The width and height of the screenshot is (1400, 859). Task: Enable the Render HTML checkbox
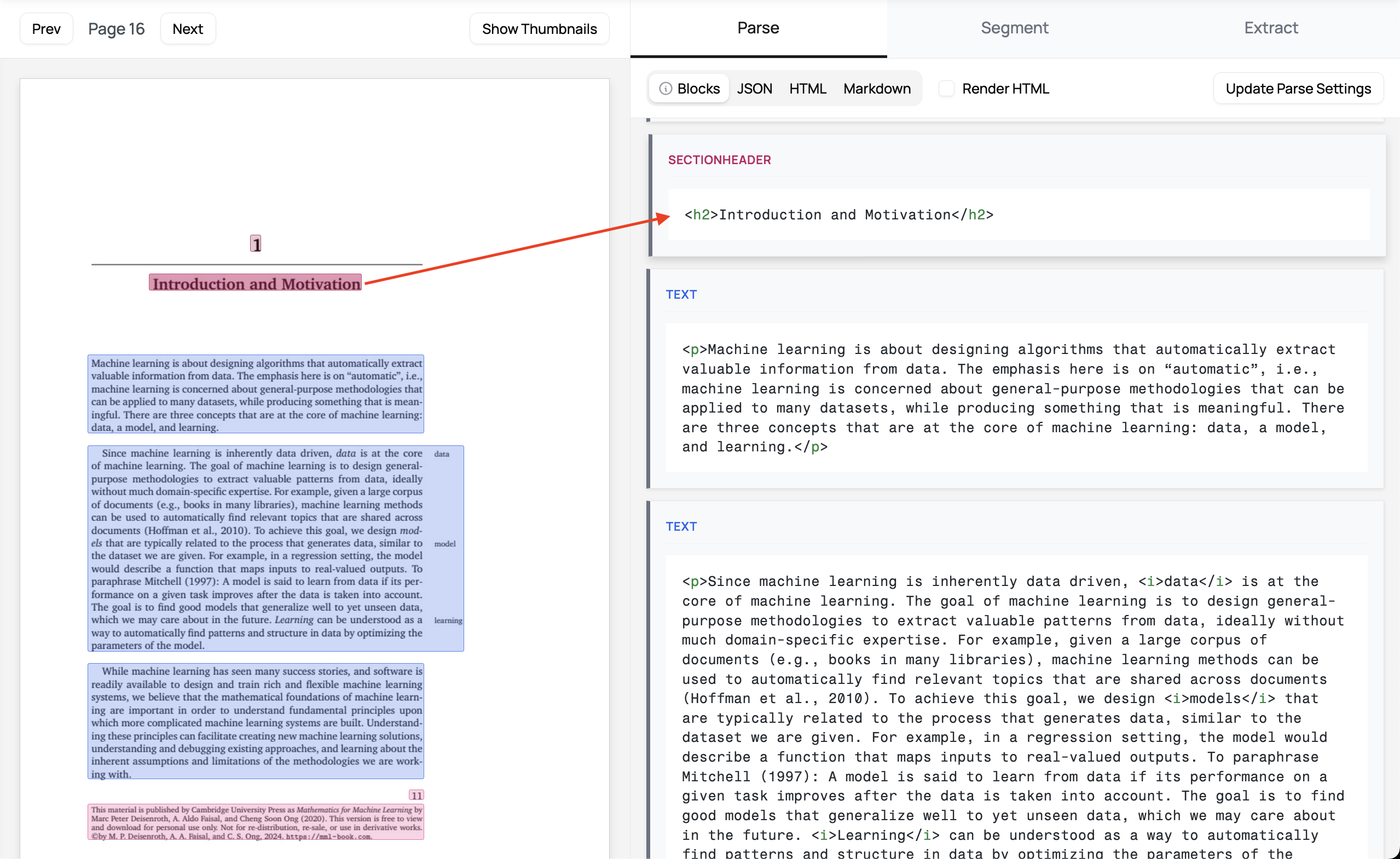tap(946, 89)
